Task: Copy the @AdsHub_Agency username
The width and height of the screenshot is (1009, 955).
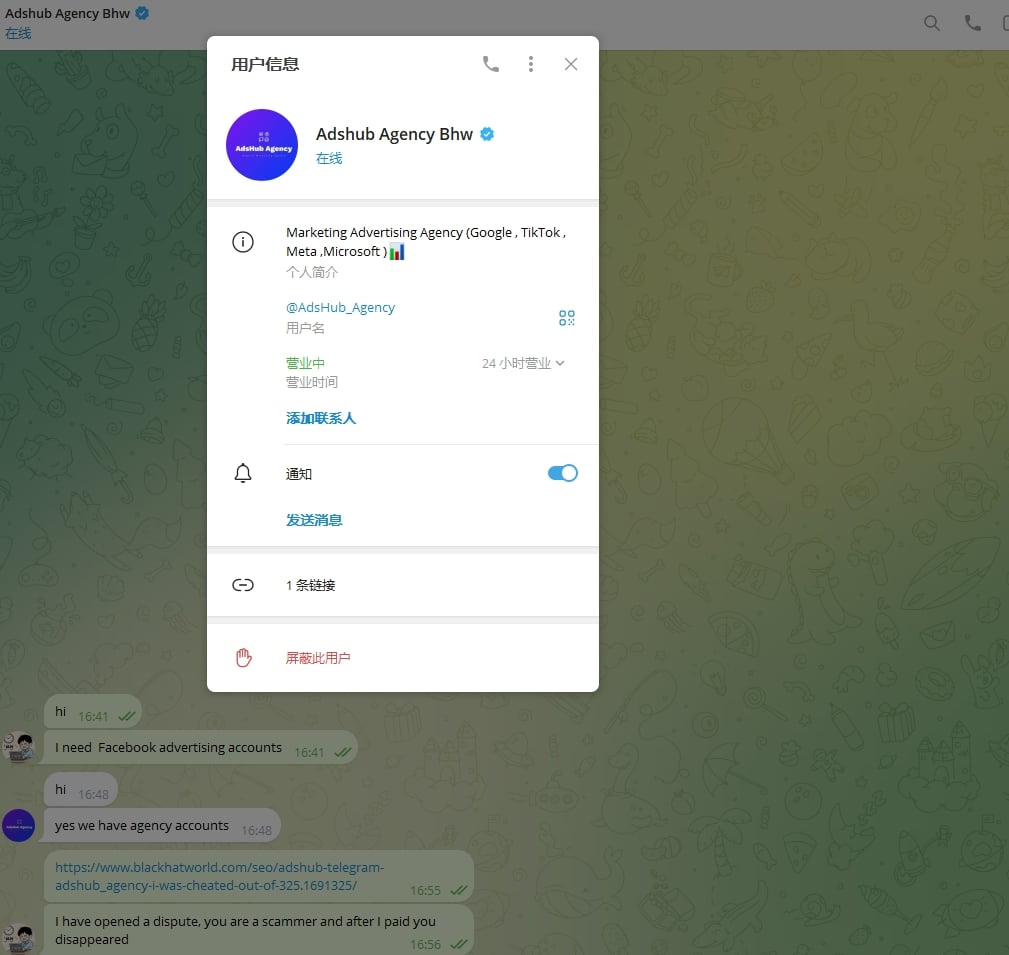Action: click(x=340, y=308)
